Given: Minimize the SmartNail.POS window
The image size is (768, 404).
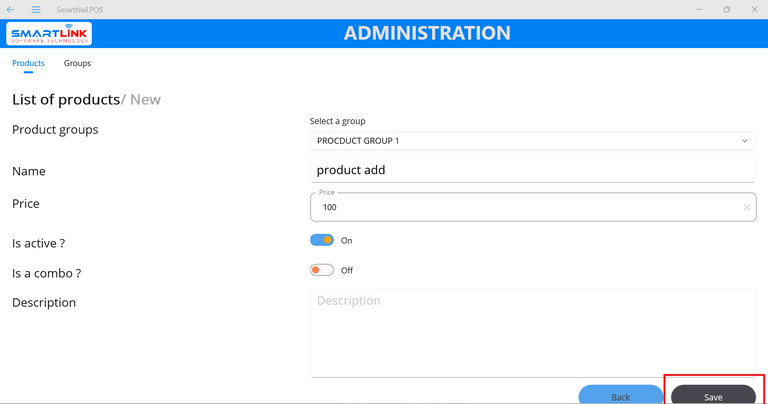Looking at the screenshot, I should 700,9.
